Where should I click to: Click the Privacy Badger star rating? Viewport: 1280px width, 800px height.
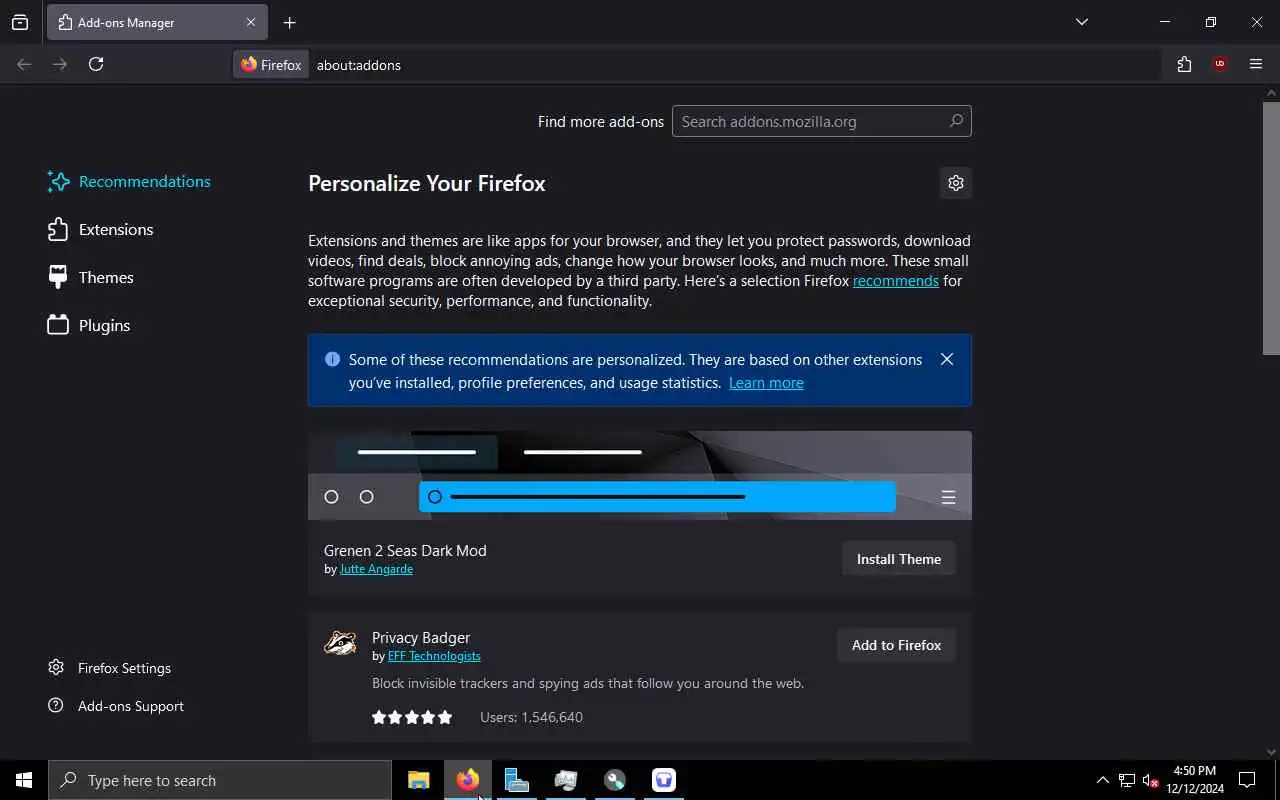(x=412, y=717)
